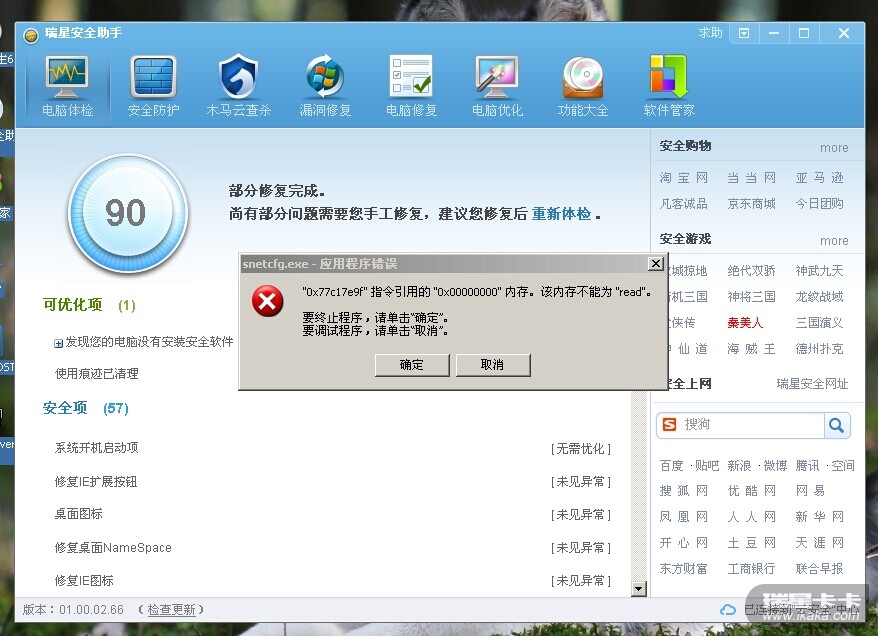Open the 瑞星安全网址 link

pyautogui.click(x=812, y=384)
